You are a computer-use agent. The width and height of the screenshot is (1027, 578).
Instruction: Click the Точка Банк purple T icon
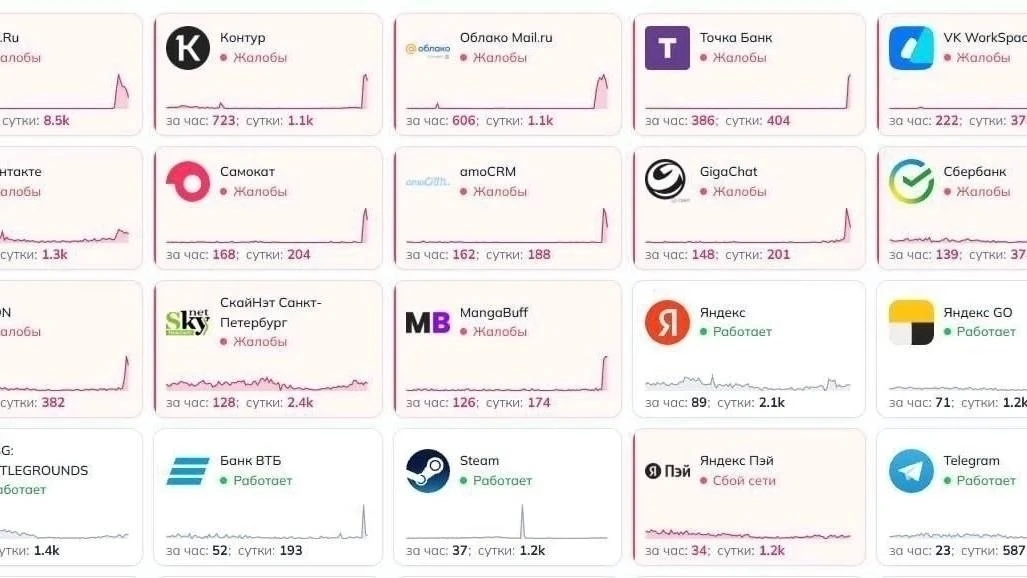(667, 48)
